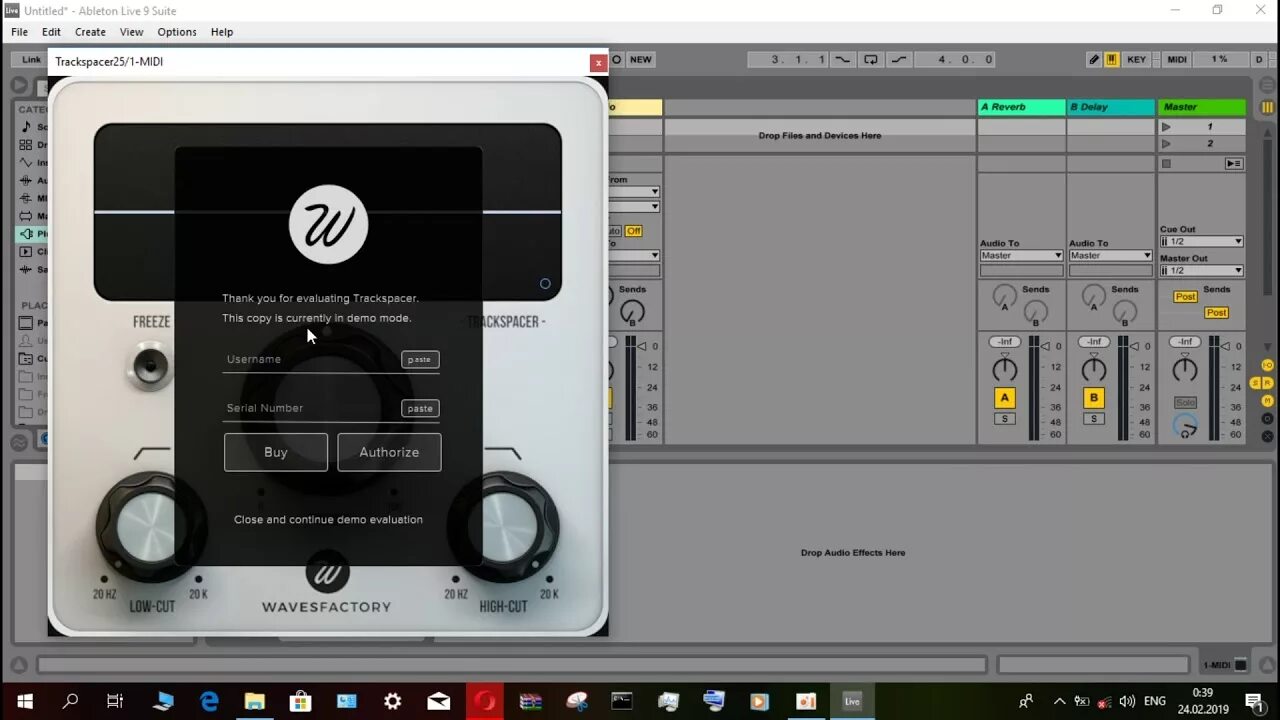Open the Edit menu
This screenshot has height=720, width=1280.
pyautogui.click(x=51, y=32)
